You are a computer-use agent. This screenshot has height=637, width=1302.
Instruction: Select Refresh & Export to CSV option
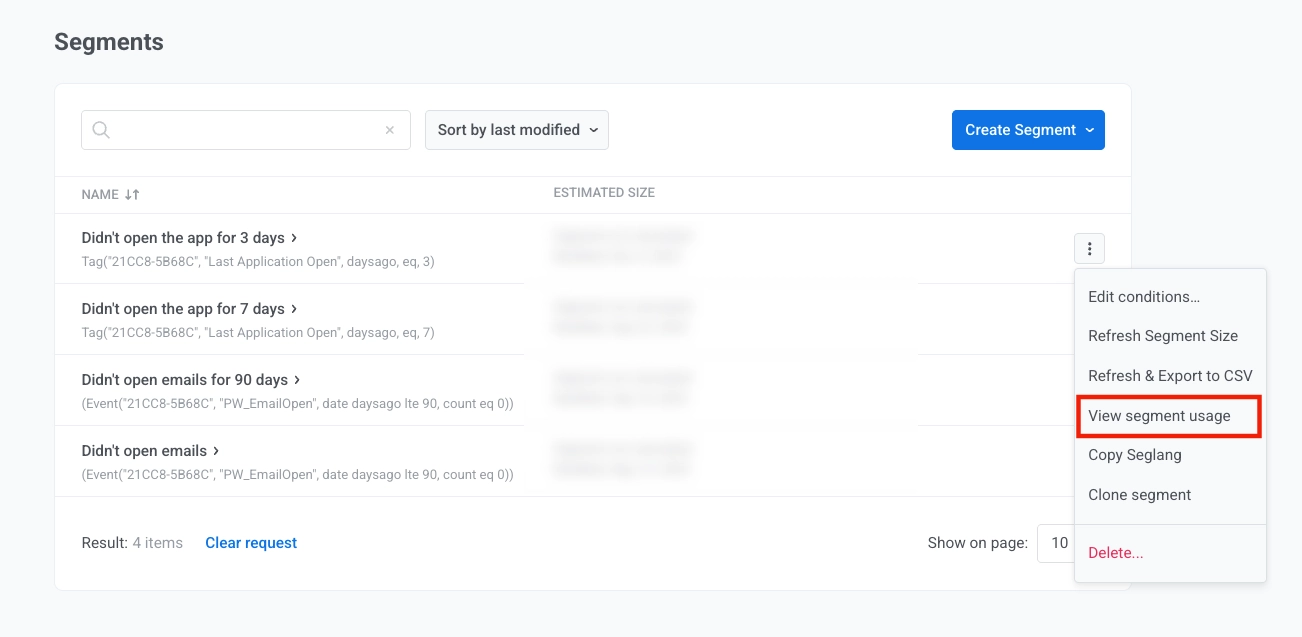tap(1170, 376)
